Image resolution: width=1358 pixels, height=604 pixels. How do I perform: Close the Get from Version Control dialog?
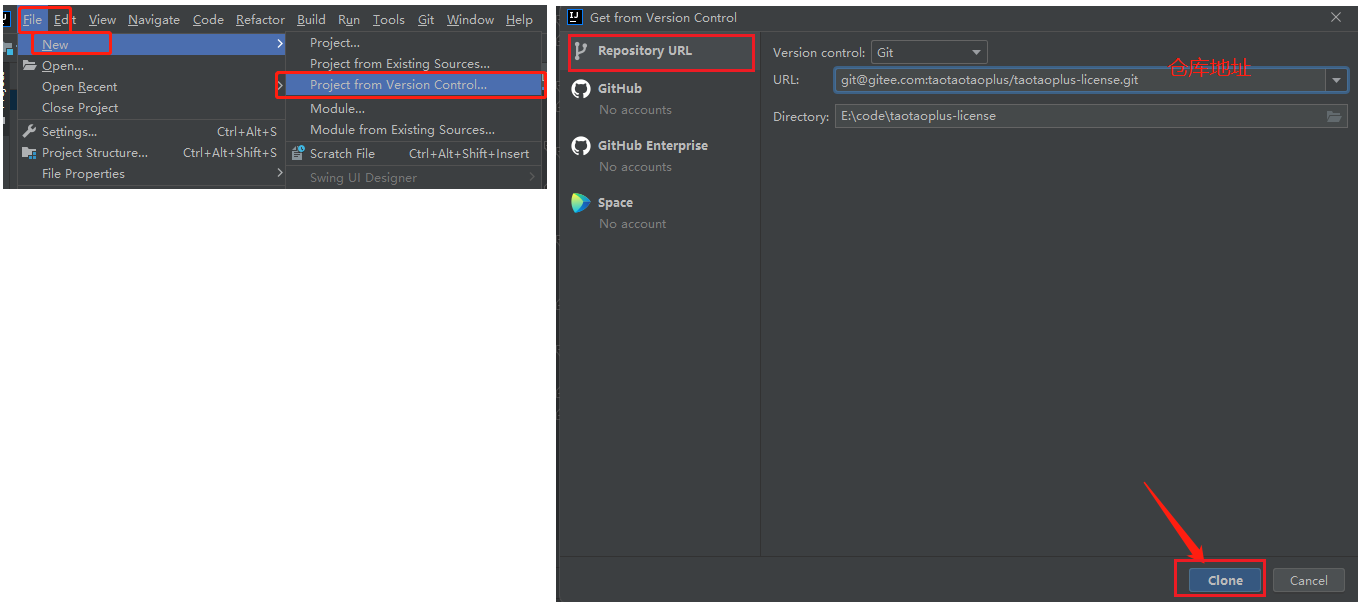pos(1336,17)
